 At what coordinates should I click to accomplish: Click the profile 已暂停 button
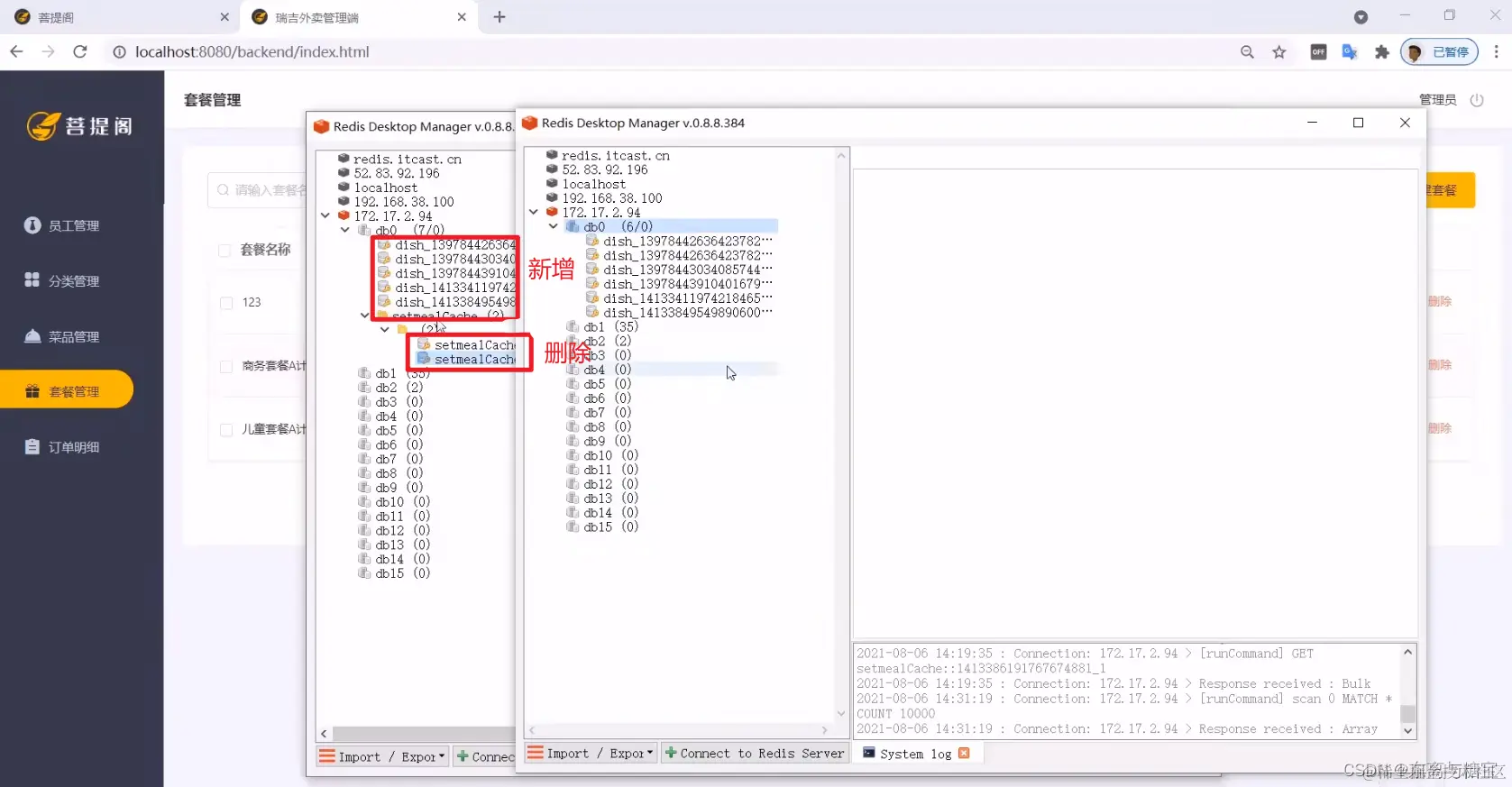pos(1439,52)
